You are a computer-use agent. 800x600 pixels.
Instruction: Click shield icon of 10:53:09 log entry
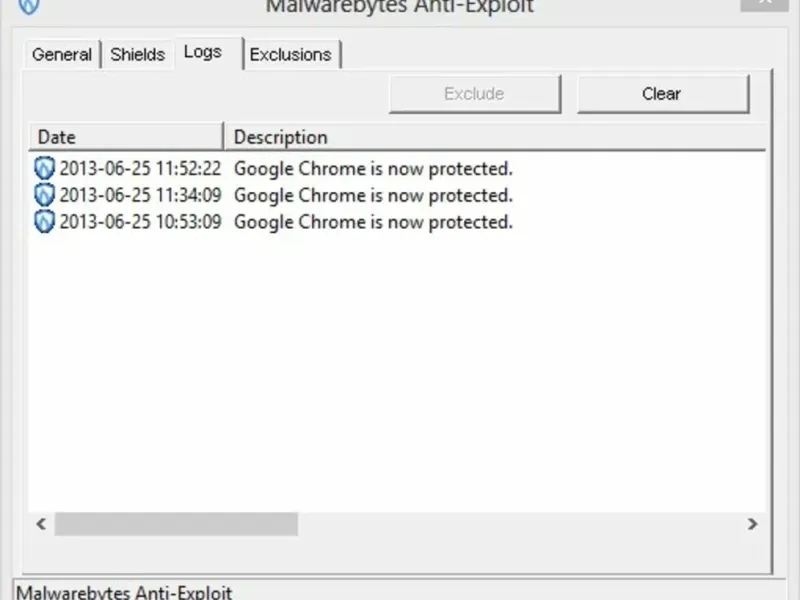(x=44, y=221)
